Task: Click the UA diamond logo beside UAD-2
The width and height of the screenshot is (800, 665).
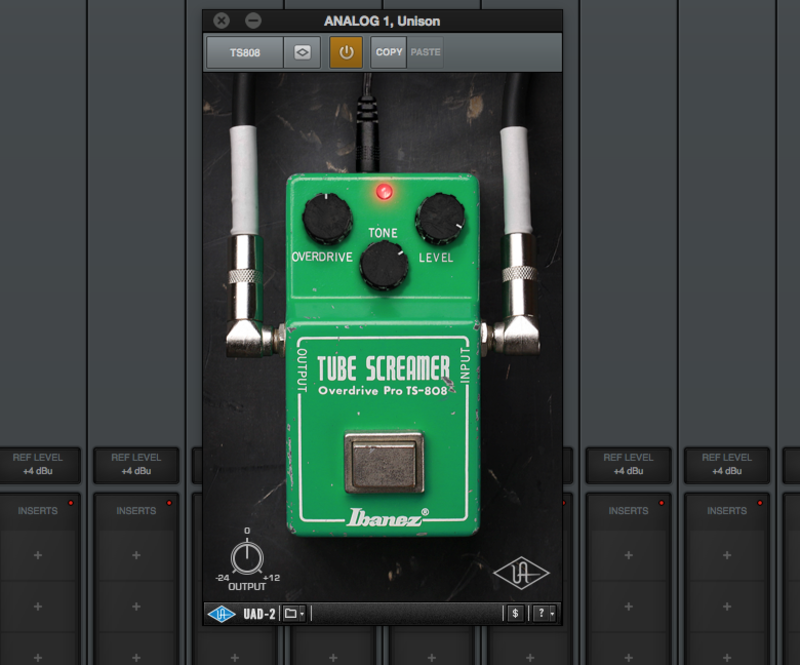Action: tap(221, 613)
